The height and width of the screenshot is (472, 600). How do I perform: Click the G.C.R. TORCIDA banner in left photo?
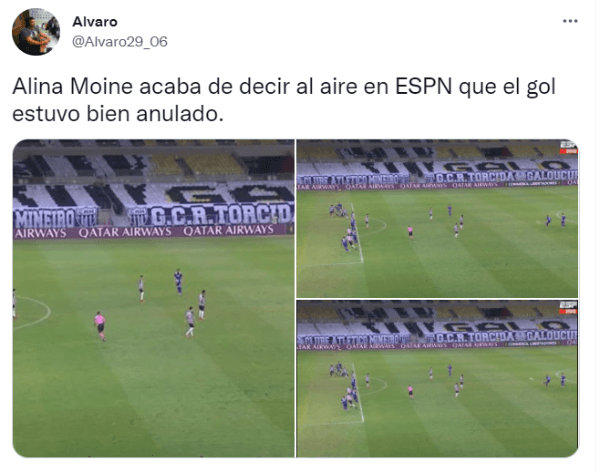[x=221, y=214]
